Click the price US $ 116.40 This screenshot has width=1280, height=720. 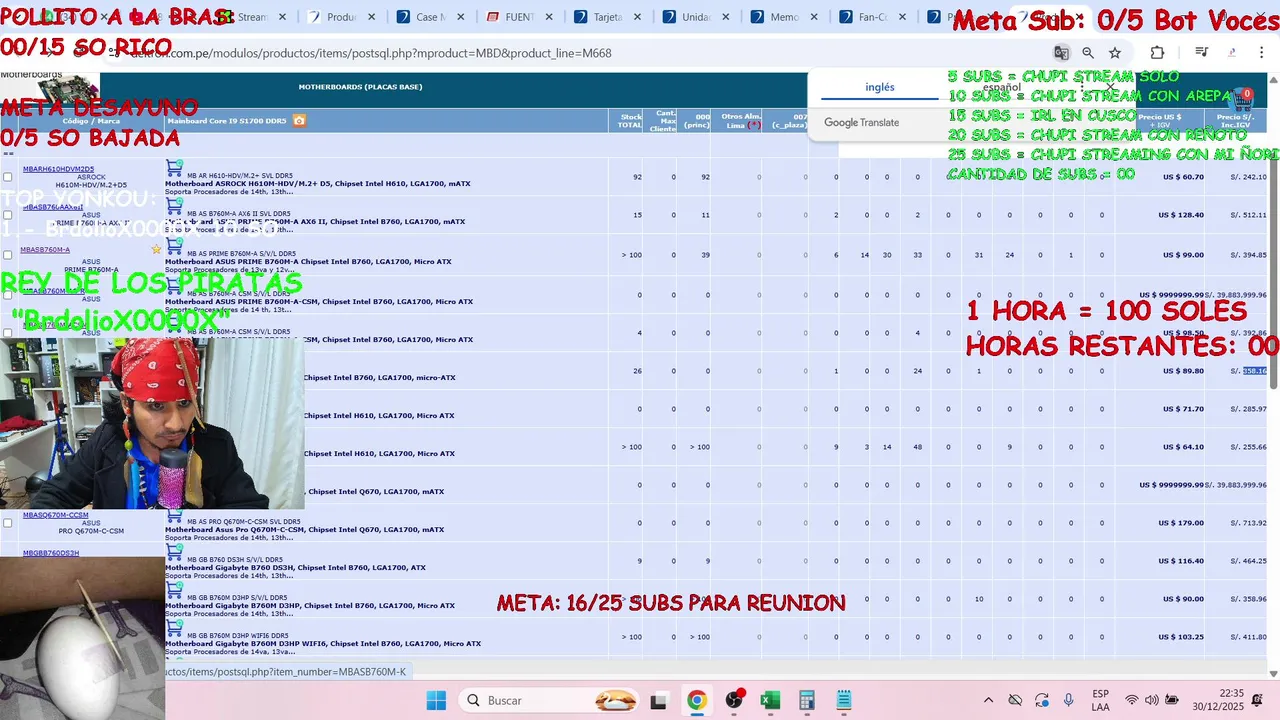tap(1181, 561)
